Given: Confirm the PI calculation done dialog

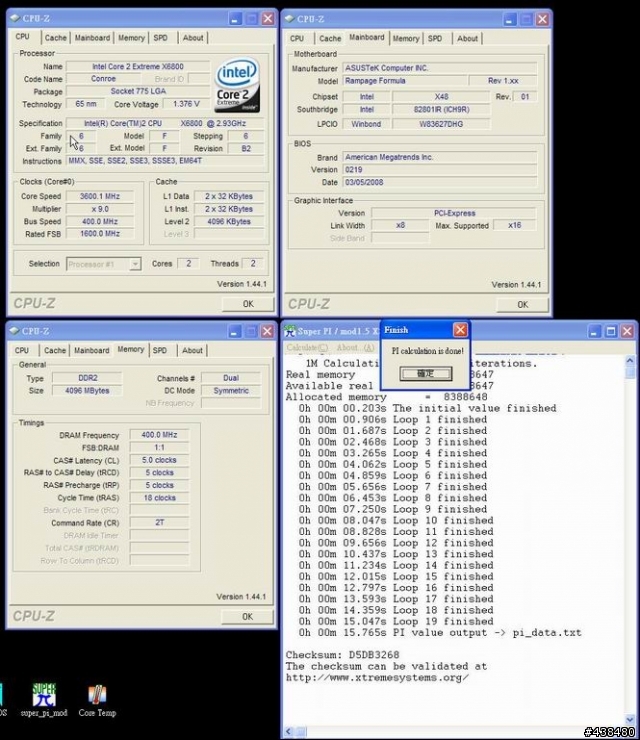Looking at the screenshot, I should point(426,374).
